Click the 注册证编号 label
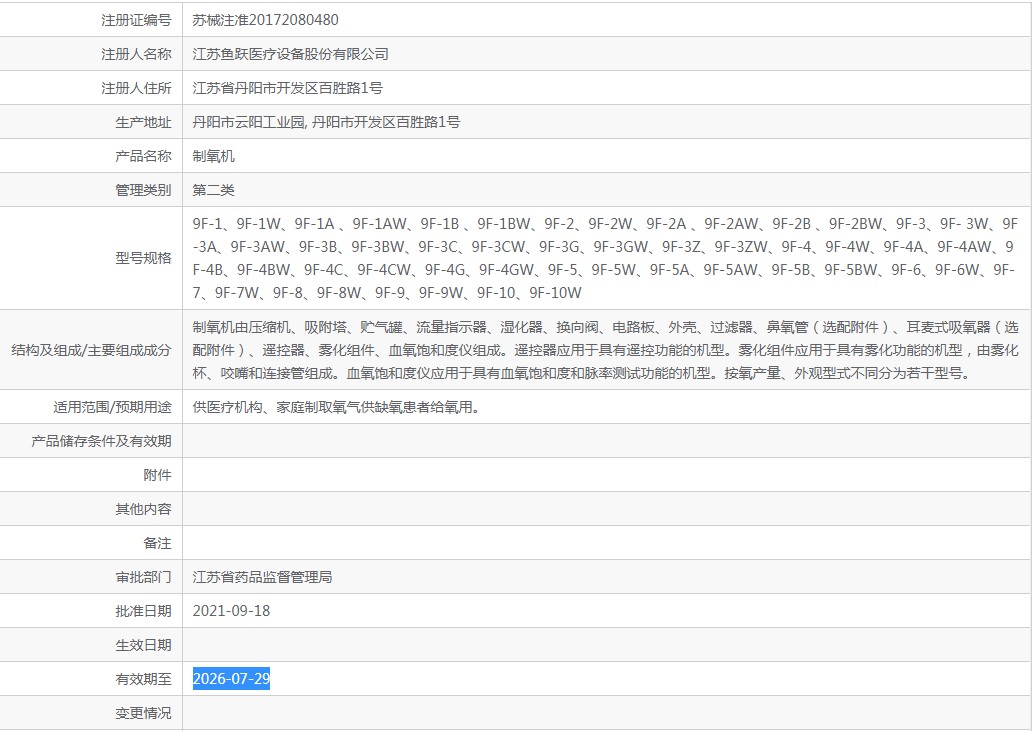This screenshot has height=731, width=1032. 136,20
